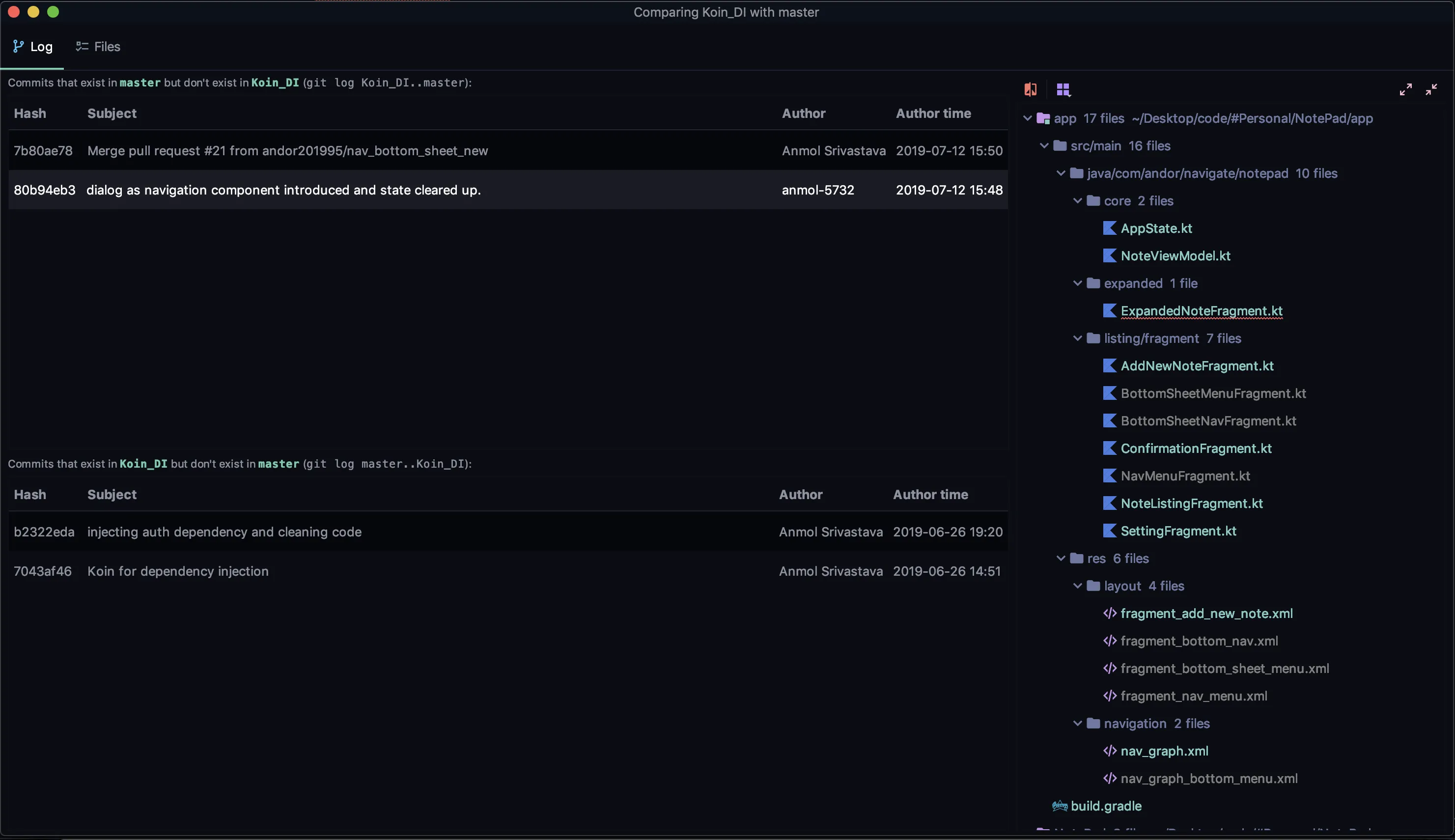Image resolution: width=1455 pixels, height=840 pixels.
Task: Click the Kotlin icon beside ExpandedNoteFragment.kt
Action: point(1109,311)
